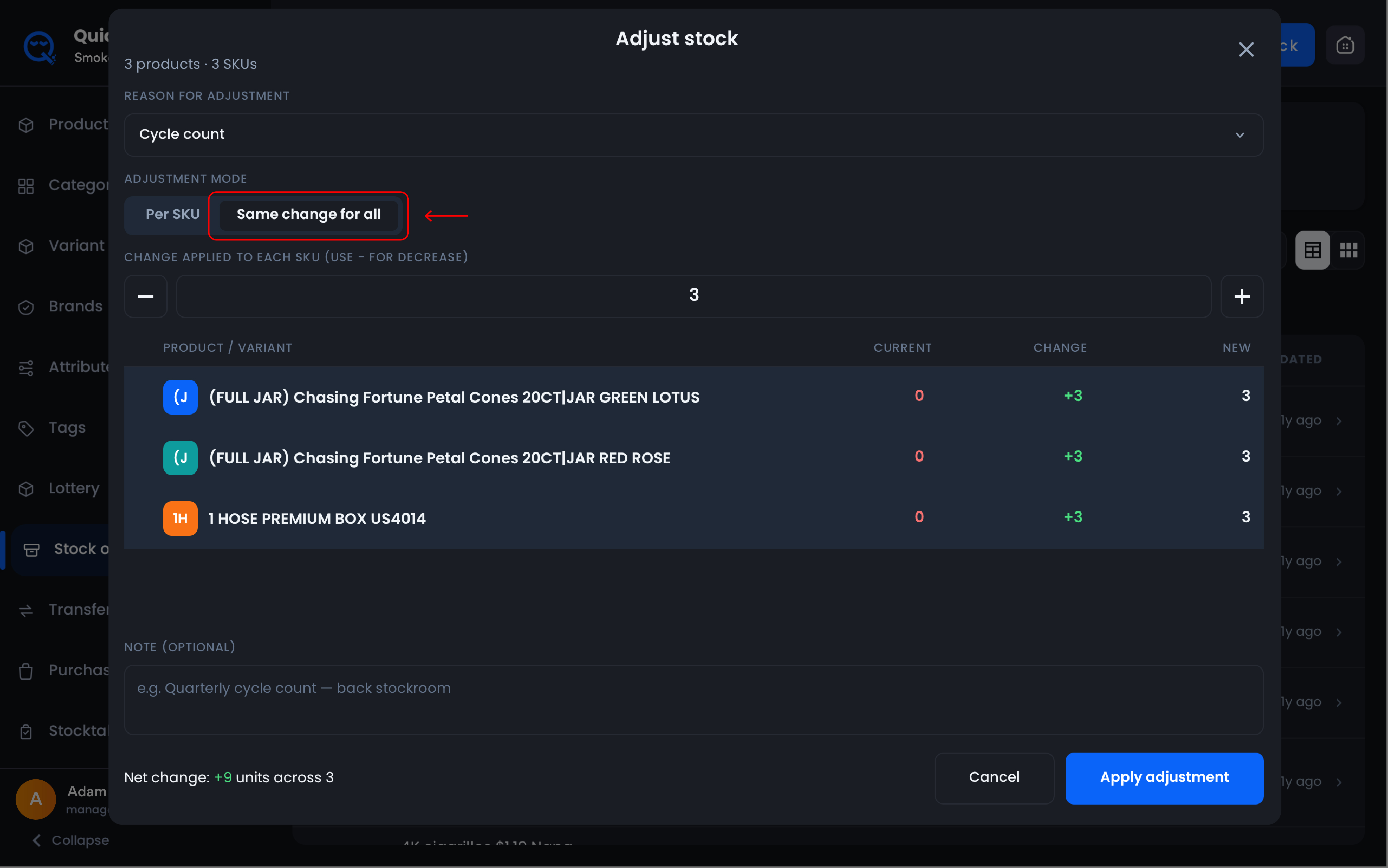Click the 3 products · 3 SKUs summary
Viewport: 1388px width, 868px height.
point(191,64)
